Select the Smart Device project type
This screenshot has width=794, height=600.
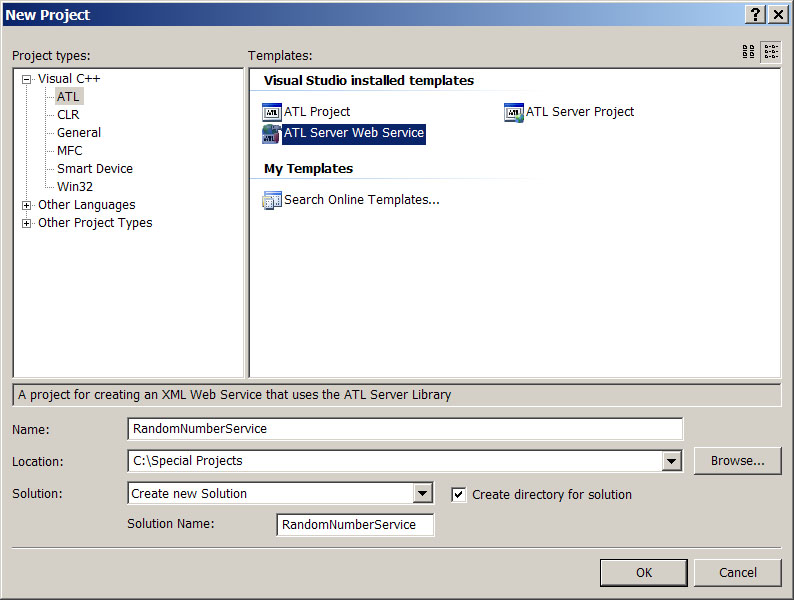95,169
